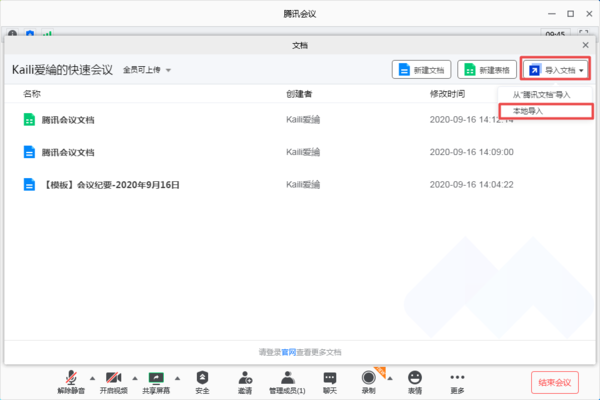The width and height of the screenshot is (600, 400).
Task: Click blue doc icon of 14:09:00 row
Action: pyautogui.click(x=29, y=152)
